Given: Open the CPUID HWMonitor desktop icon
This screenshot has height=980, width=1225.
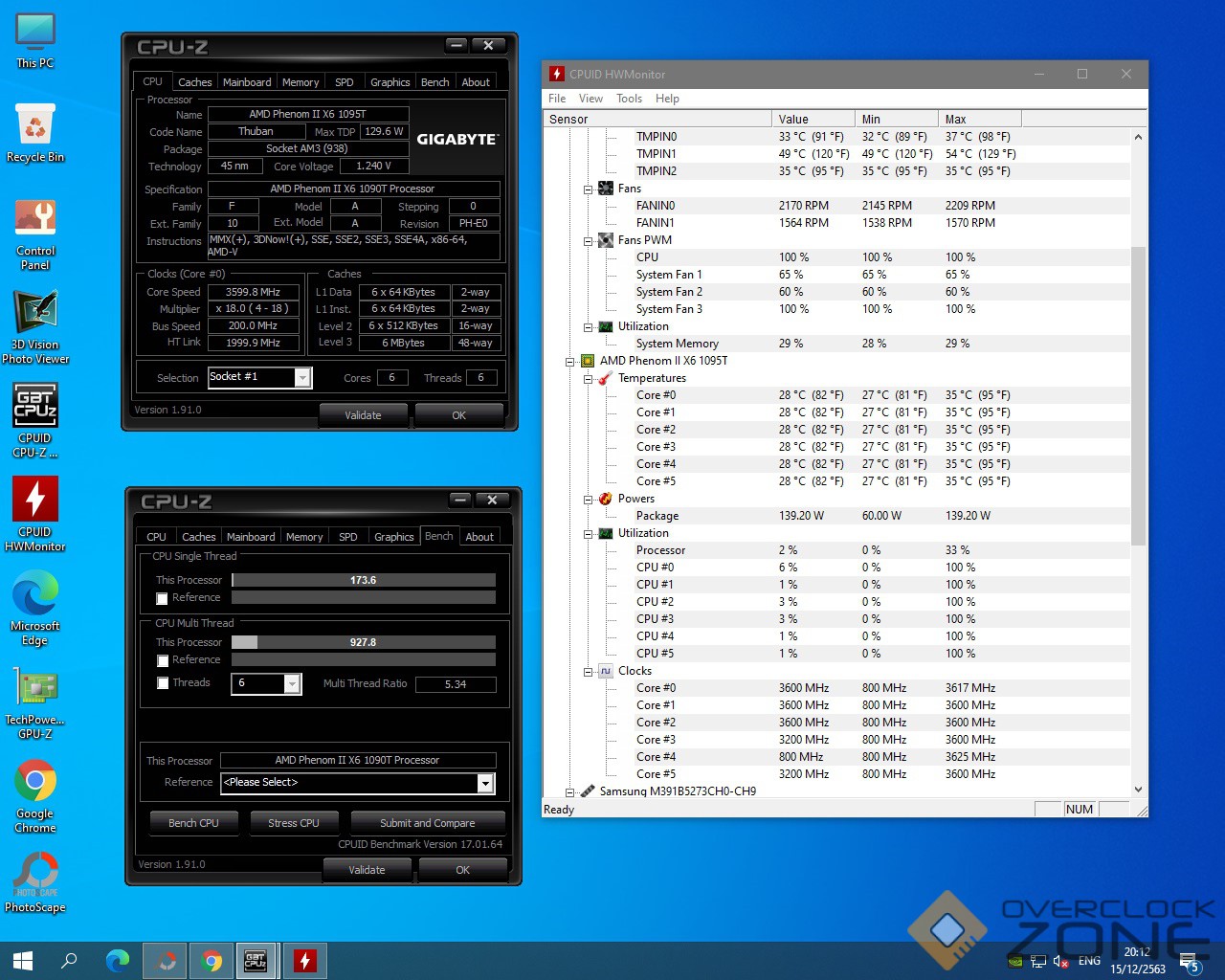Looking at the screenshot, I should coord(35,500).
